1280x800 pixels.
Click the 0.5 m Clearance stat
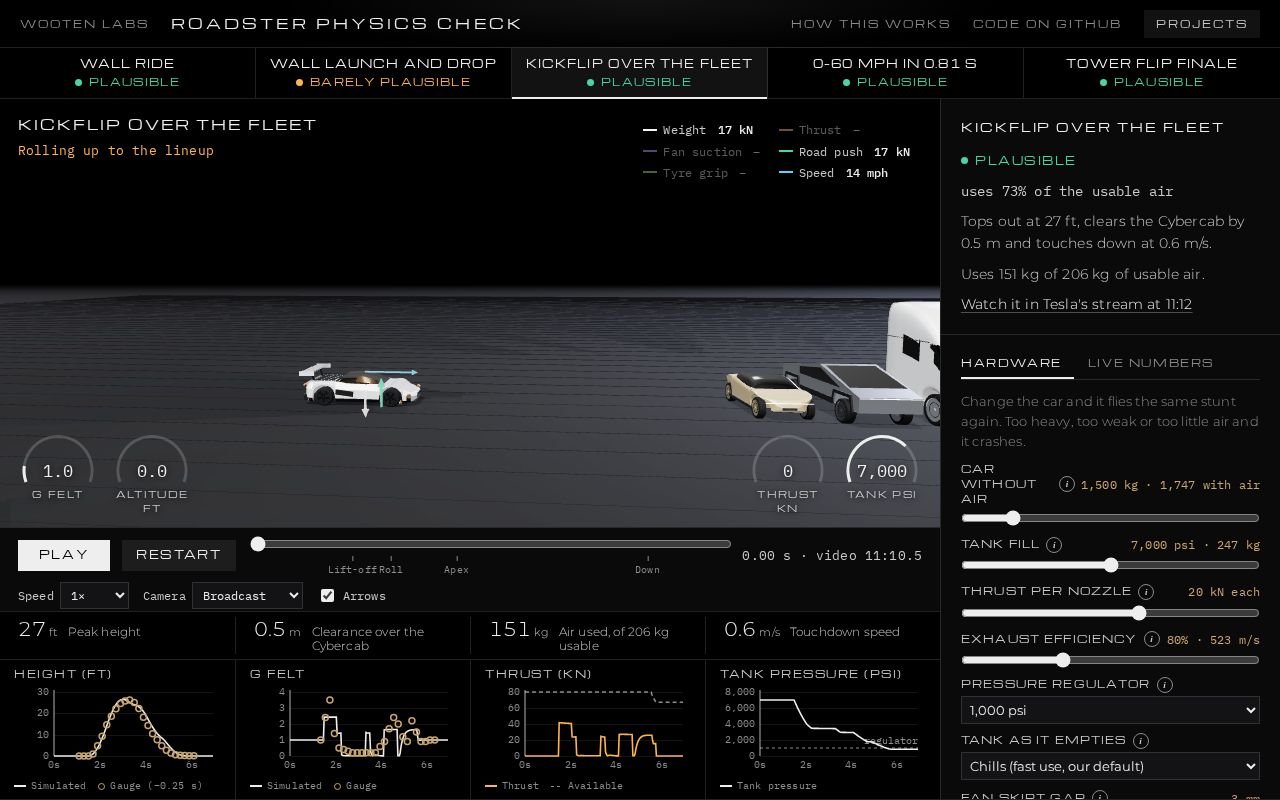point(353,635)
